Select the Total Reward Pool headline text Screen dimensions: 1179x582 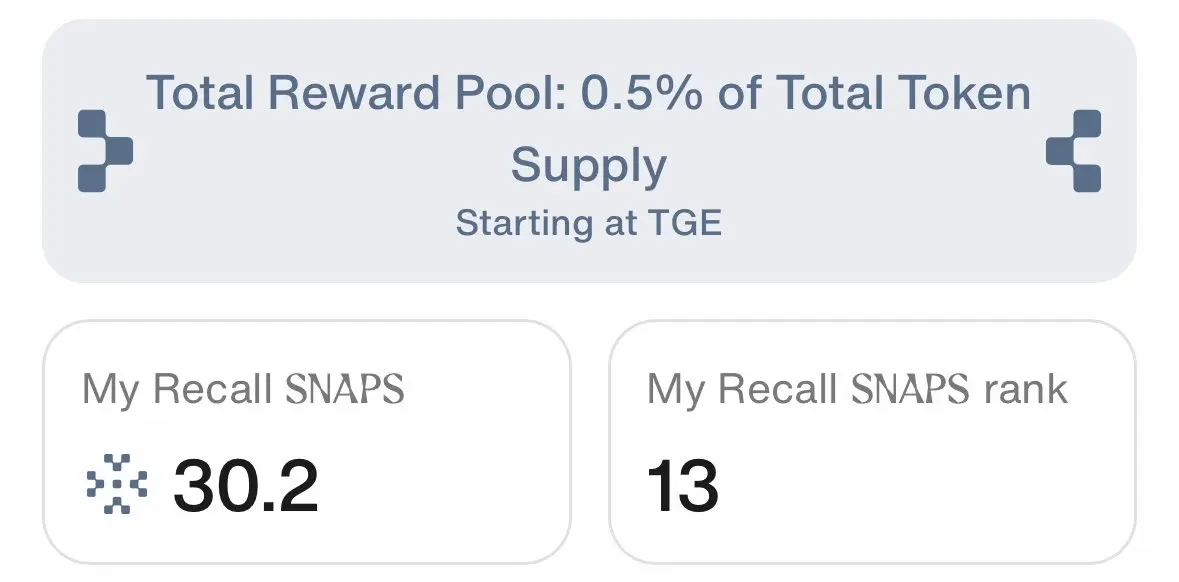589,129
